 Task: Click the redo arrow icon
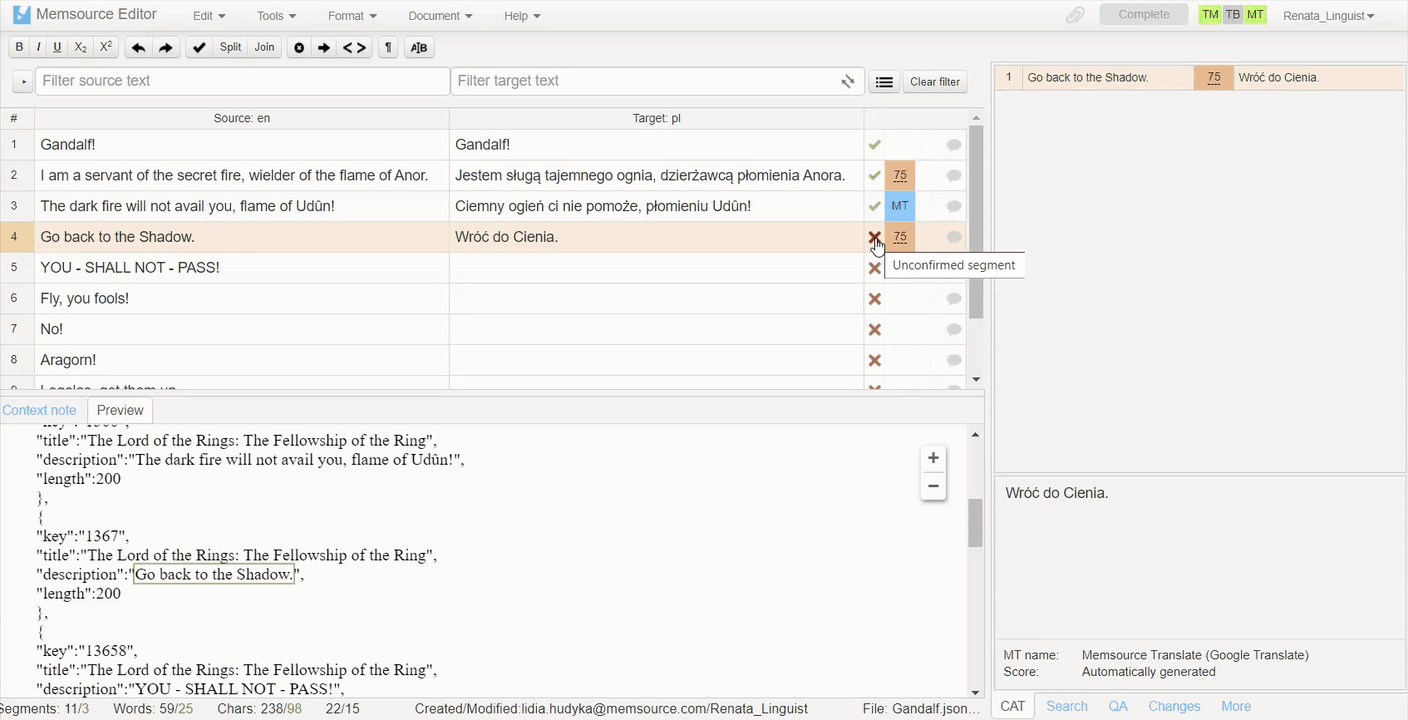(166, 48)
